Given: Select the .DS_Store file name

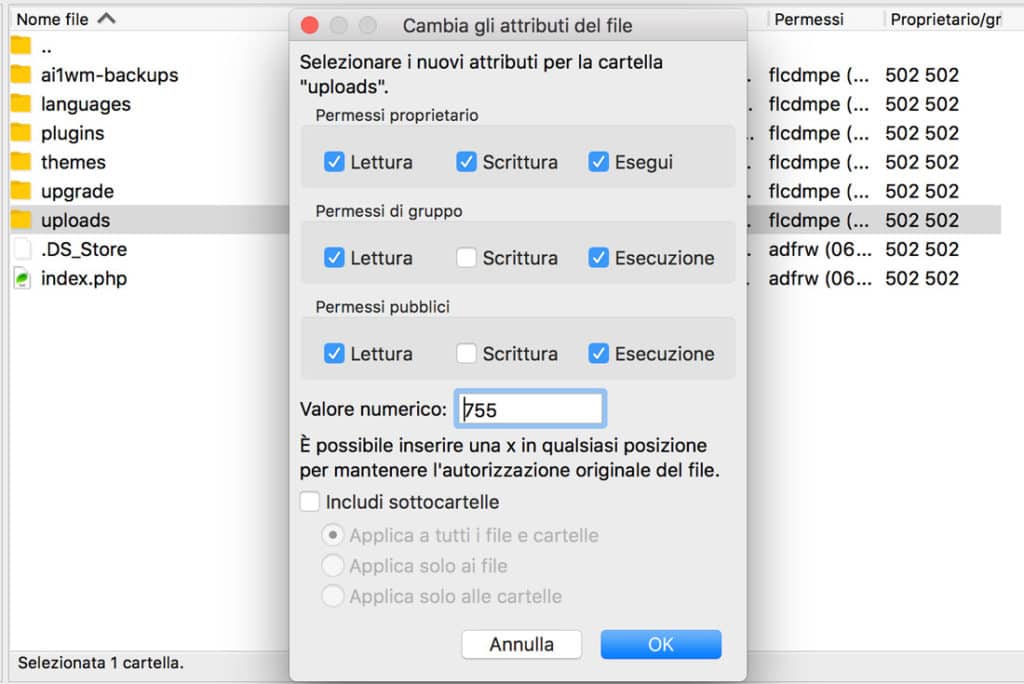Looking at the screenshot, I should pos(84,249).
